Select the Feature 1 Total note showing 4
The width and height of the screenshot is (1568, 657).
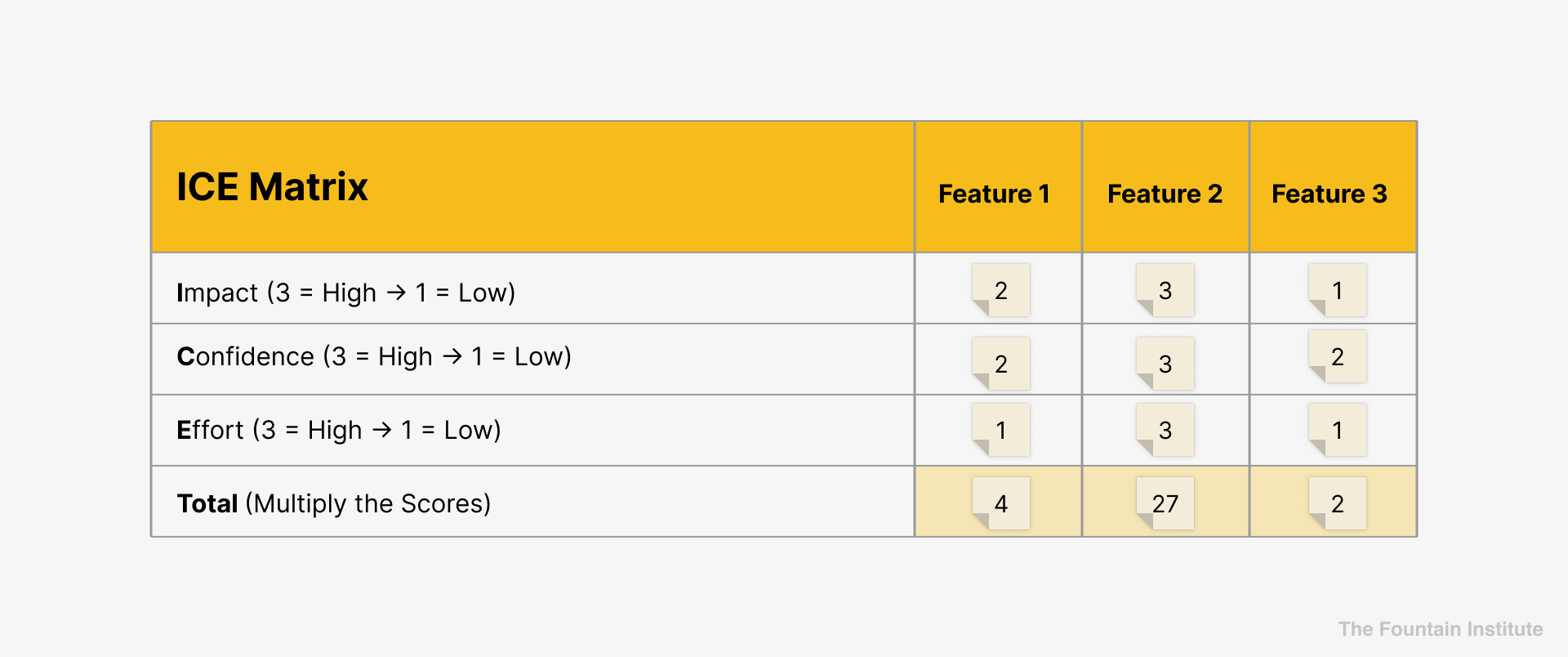tap(1001, 503)
